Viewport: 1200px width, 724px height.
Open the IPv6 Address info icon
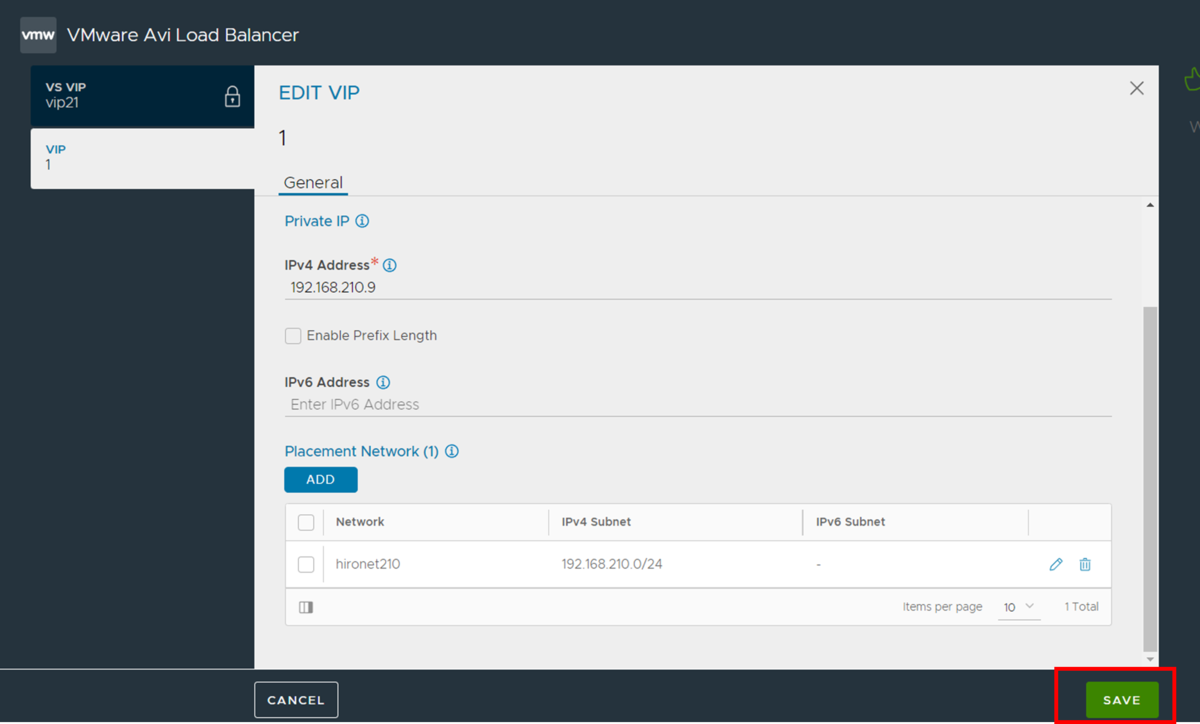coord(383,383)
